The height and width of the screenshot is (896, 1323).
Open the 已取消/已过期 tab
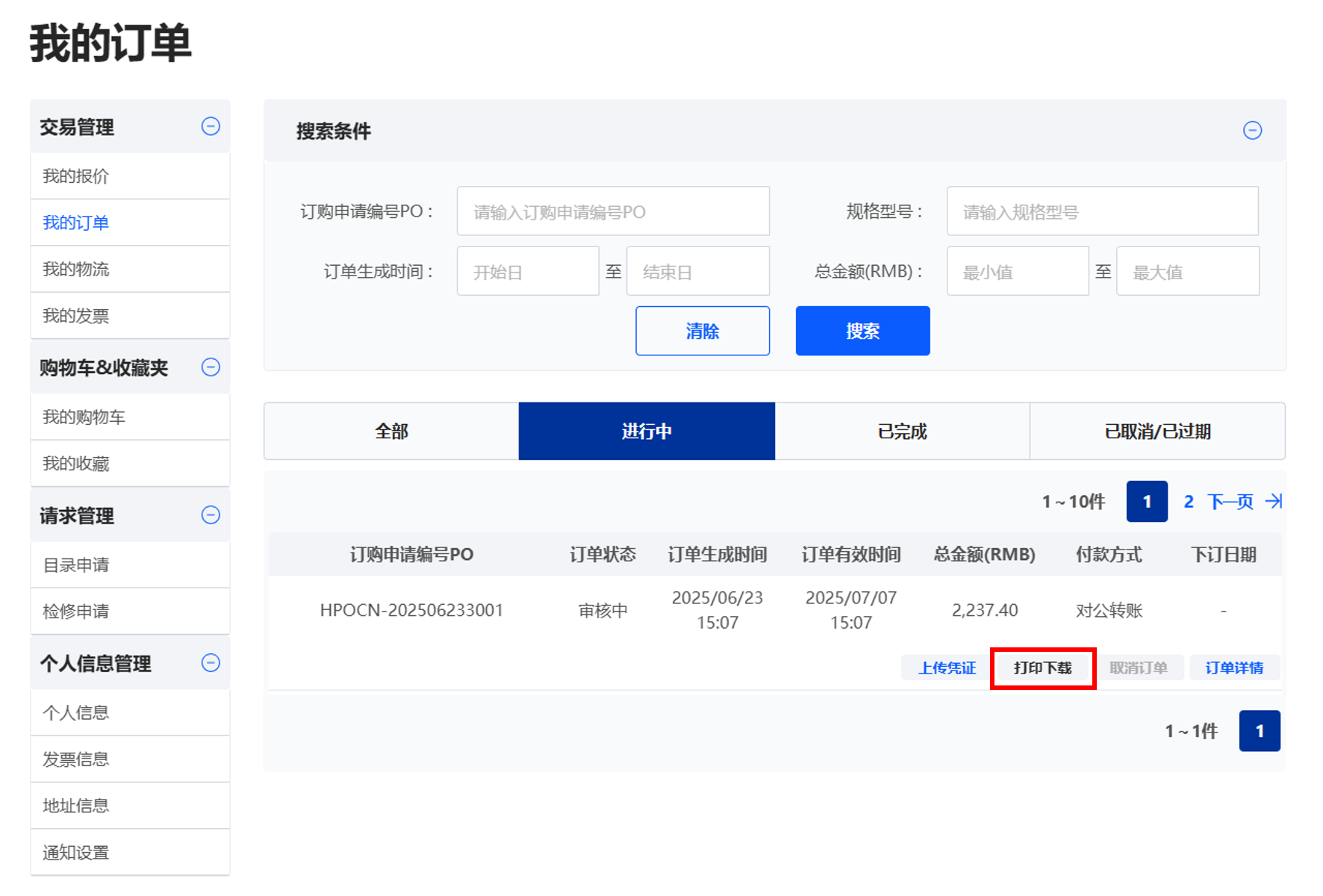[1157, 431]
